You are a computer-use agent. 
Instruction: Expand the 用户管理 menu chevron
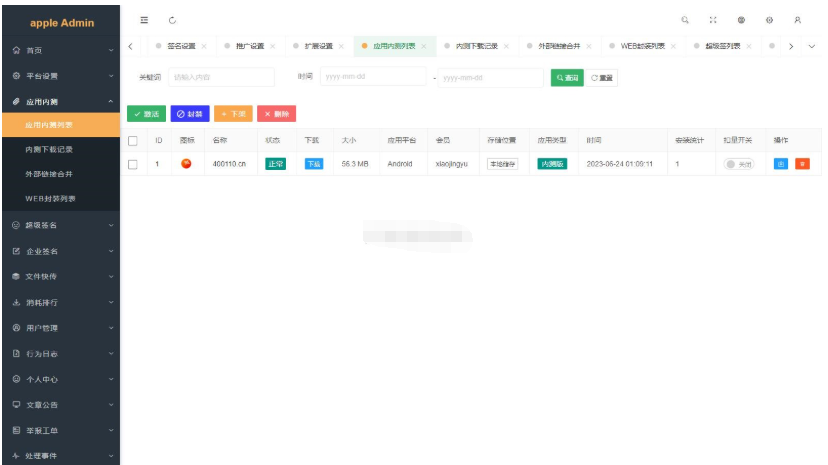click(x=111, y=328)
